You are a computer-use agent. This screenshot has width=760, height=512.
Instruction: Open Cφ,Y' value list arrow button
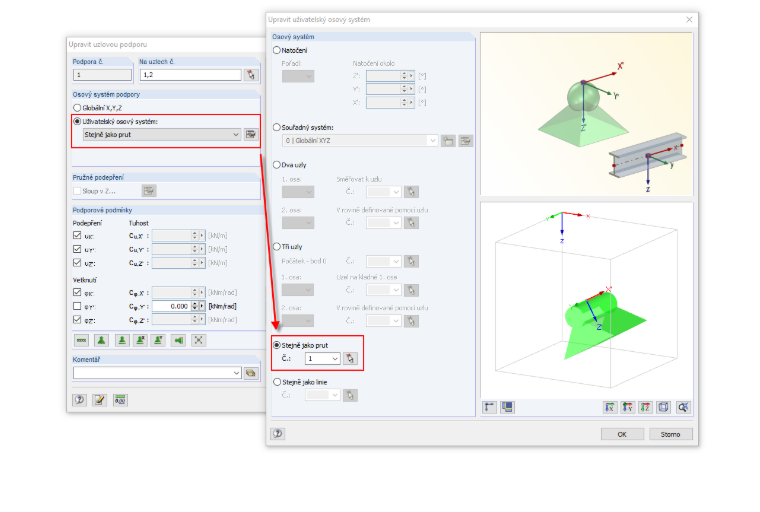202,306
